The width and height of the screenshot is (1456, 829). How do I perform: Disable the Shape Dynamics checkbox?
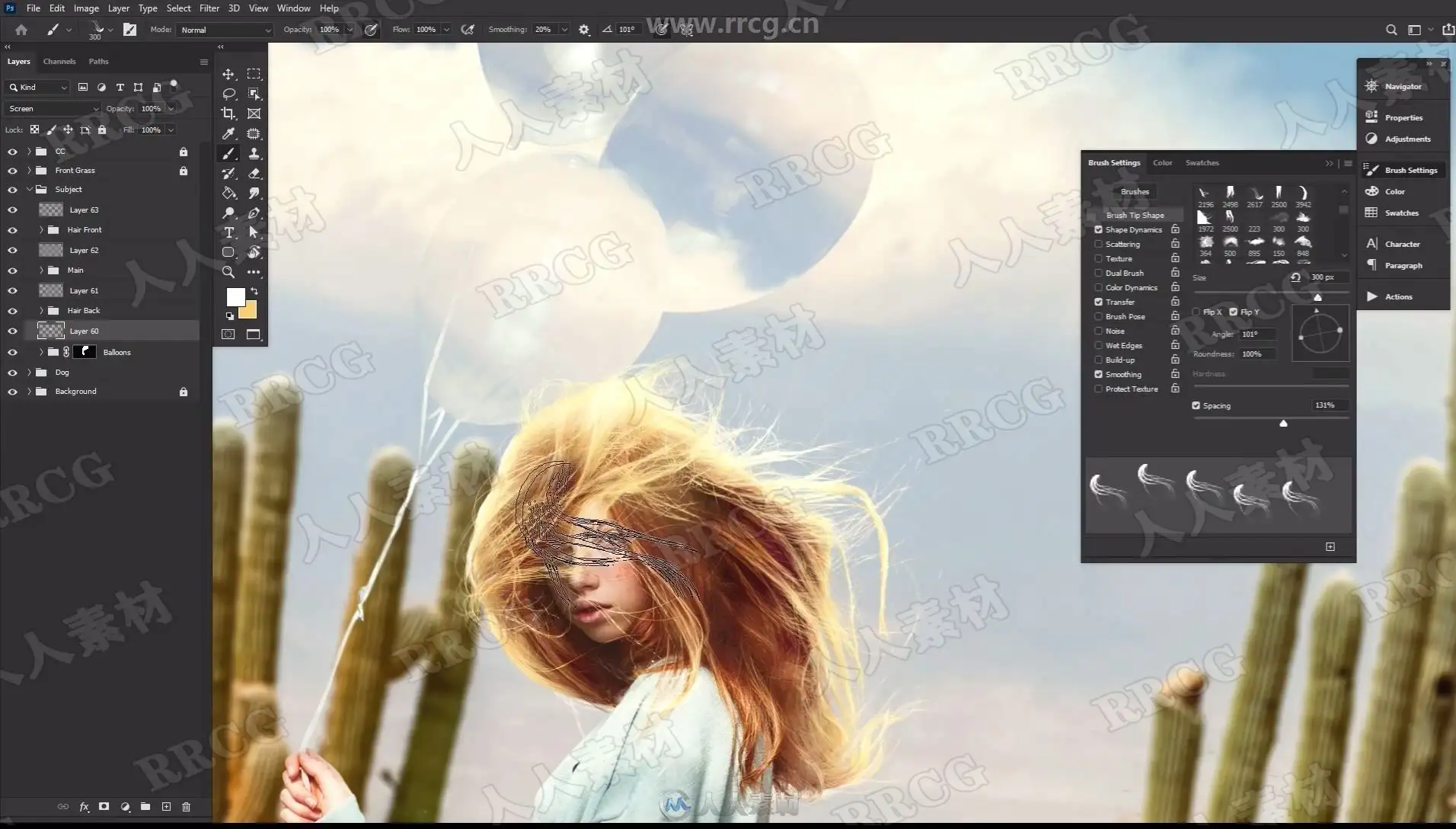1099,229
